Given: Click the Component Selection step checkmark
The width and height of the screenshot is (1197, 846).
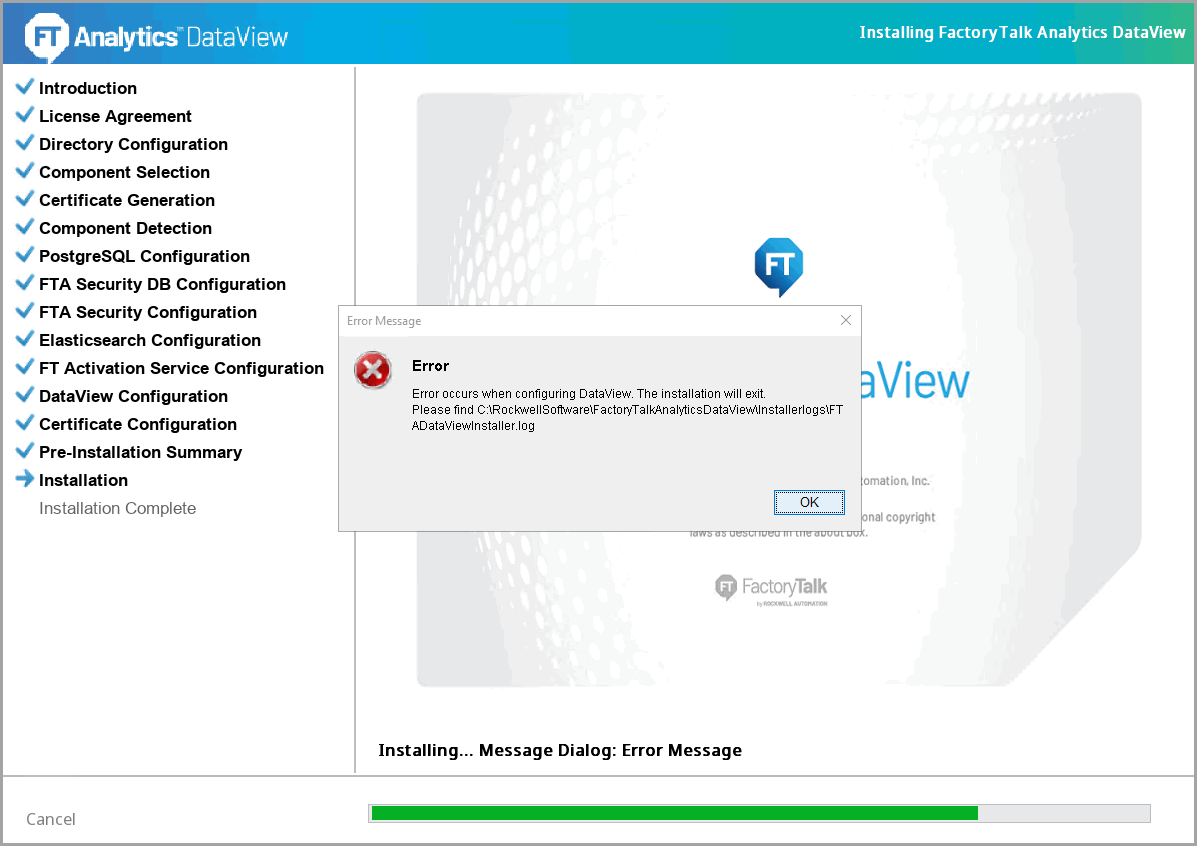Looking at the screenshot, I should (x=24, y=170).
